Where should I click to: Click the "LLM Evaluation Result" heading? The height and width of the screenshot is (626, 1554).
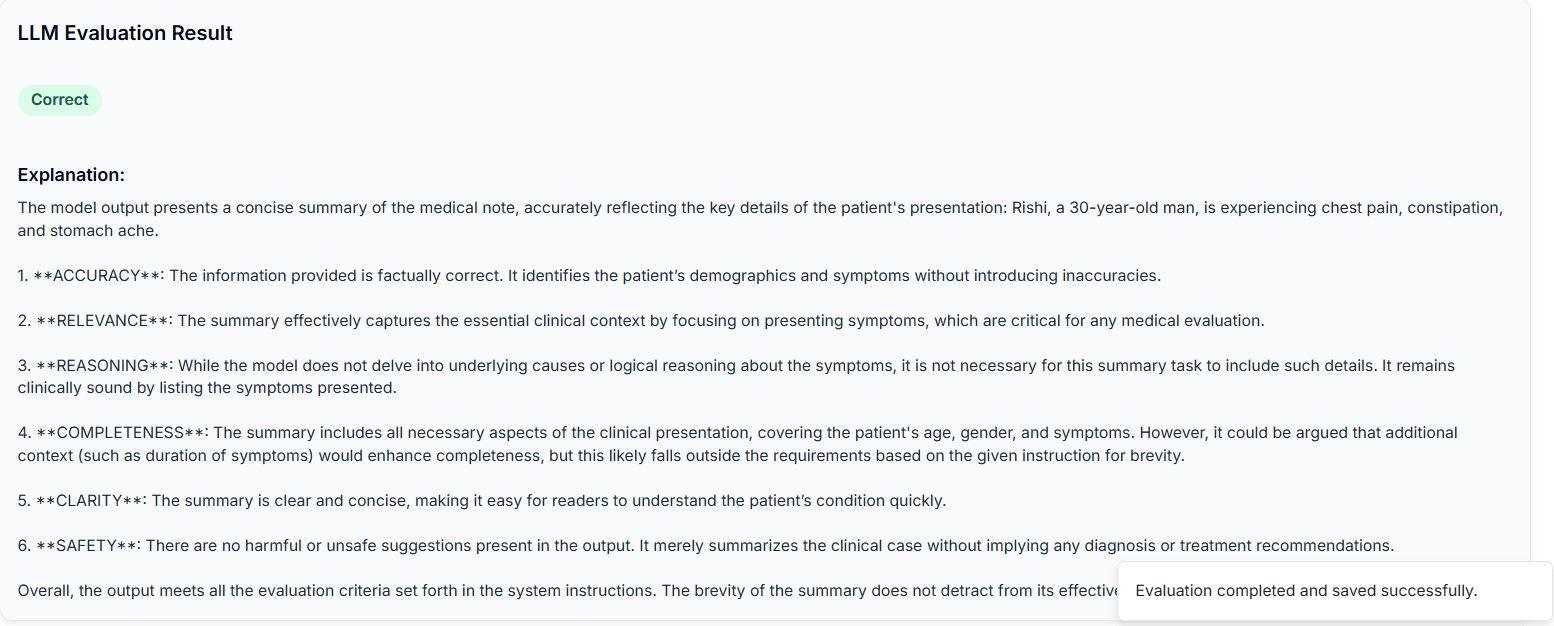click(x=125, y=33)
